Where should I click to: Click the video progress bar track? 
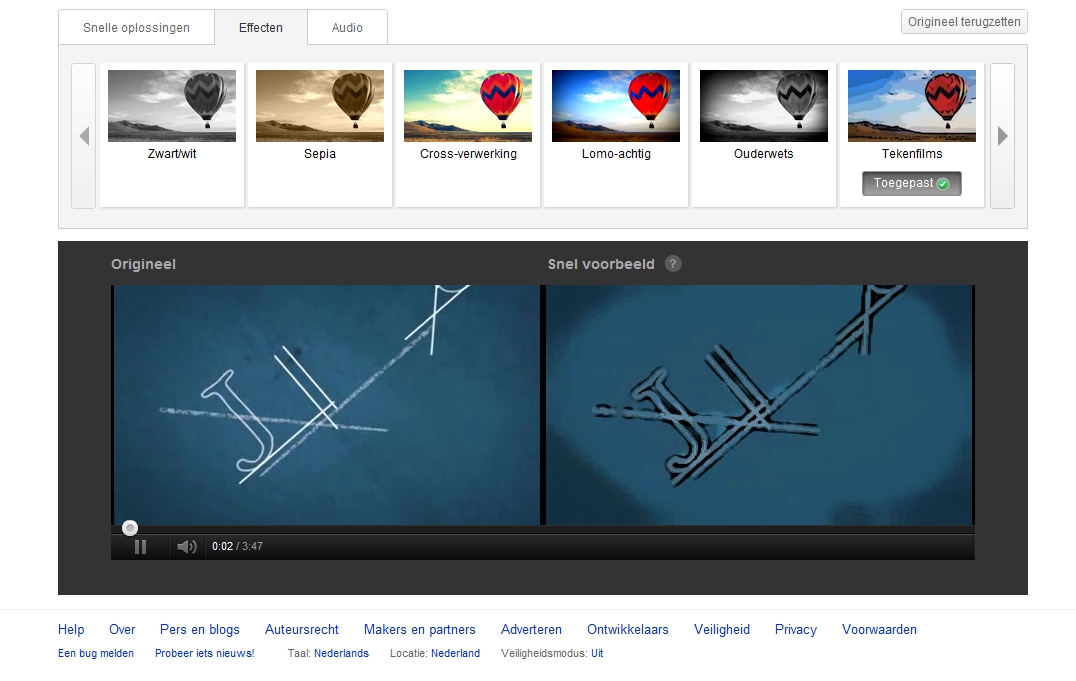tap(542, 529)
